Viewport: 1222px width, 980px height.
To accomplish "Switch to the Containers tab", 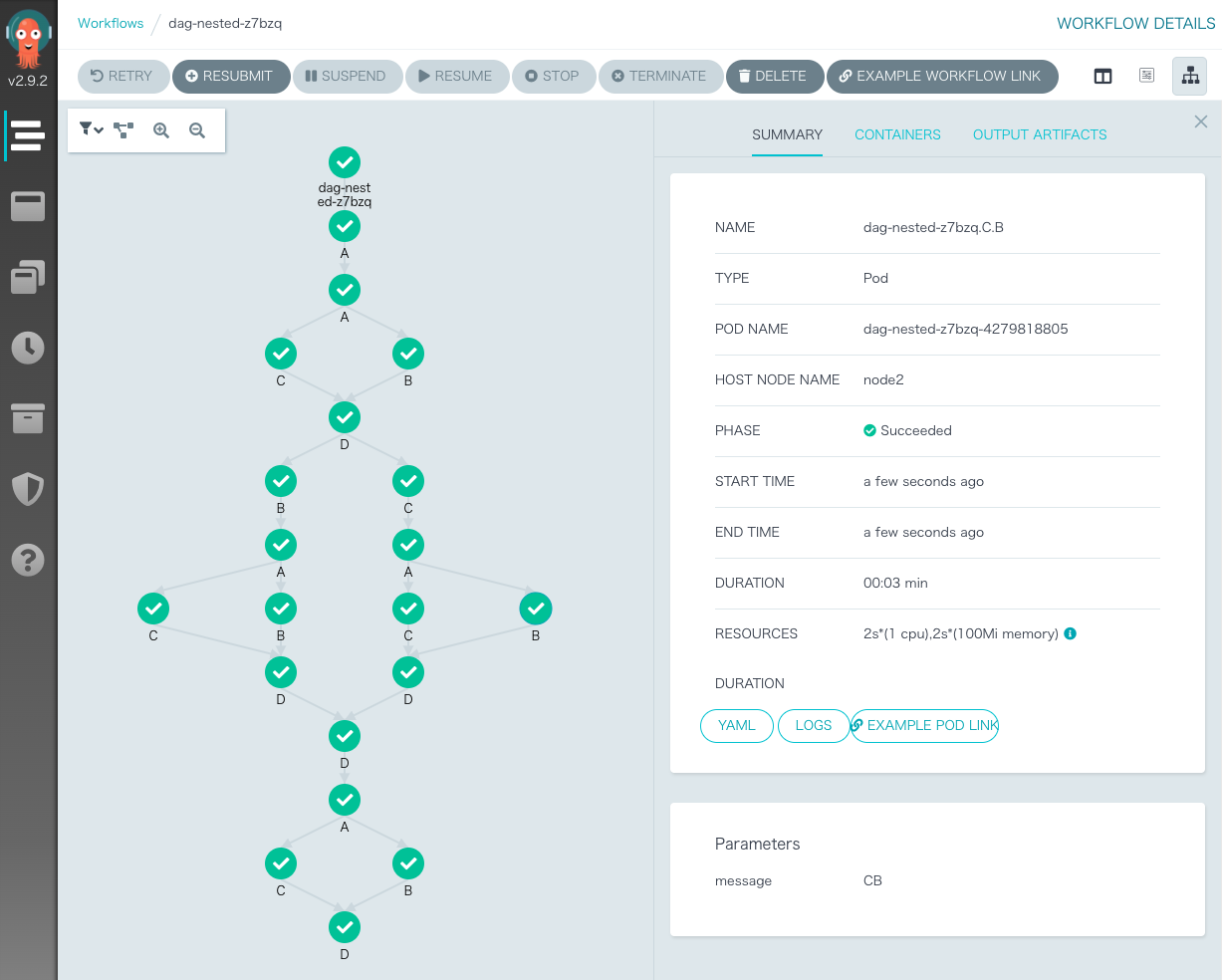I will click(x=897, y=134).
